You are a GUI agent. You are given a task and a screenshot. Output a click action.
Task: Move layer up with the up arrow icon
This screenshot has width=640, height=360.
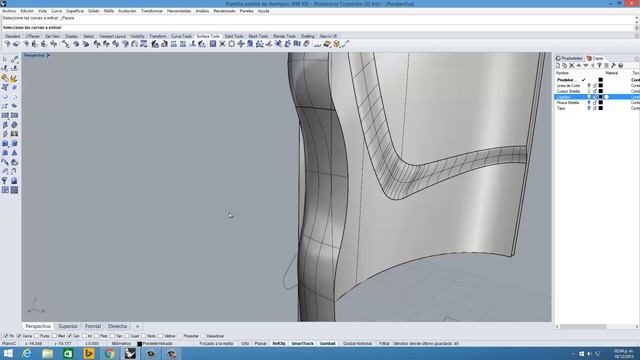tap(579, 65)
